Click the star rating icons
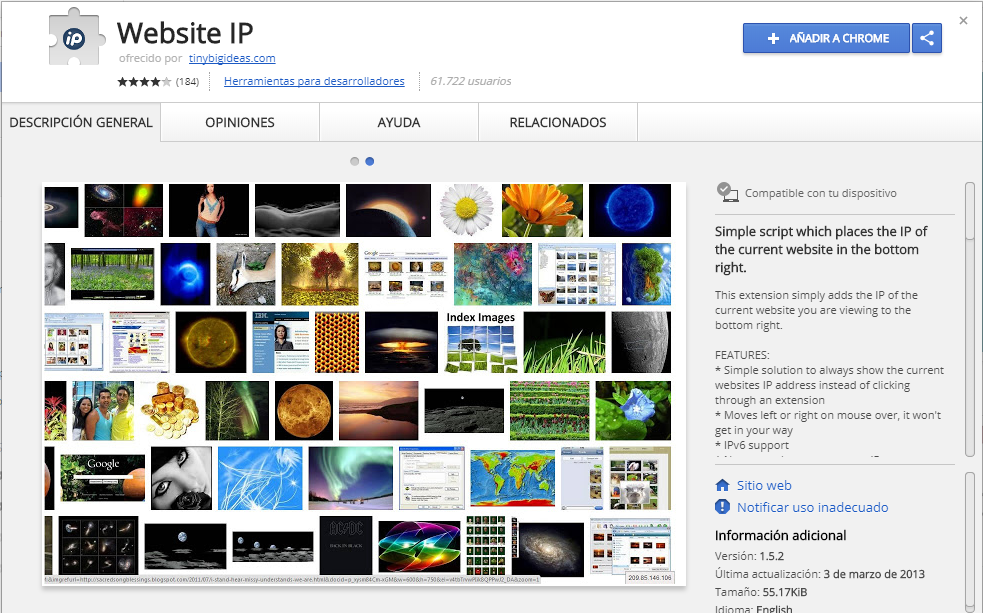 click(144, 82)
